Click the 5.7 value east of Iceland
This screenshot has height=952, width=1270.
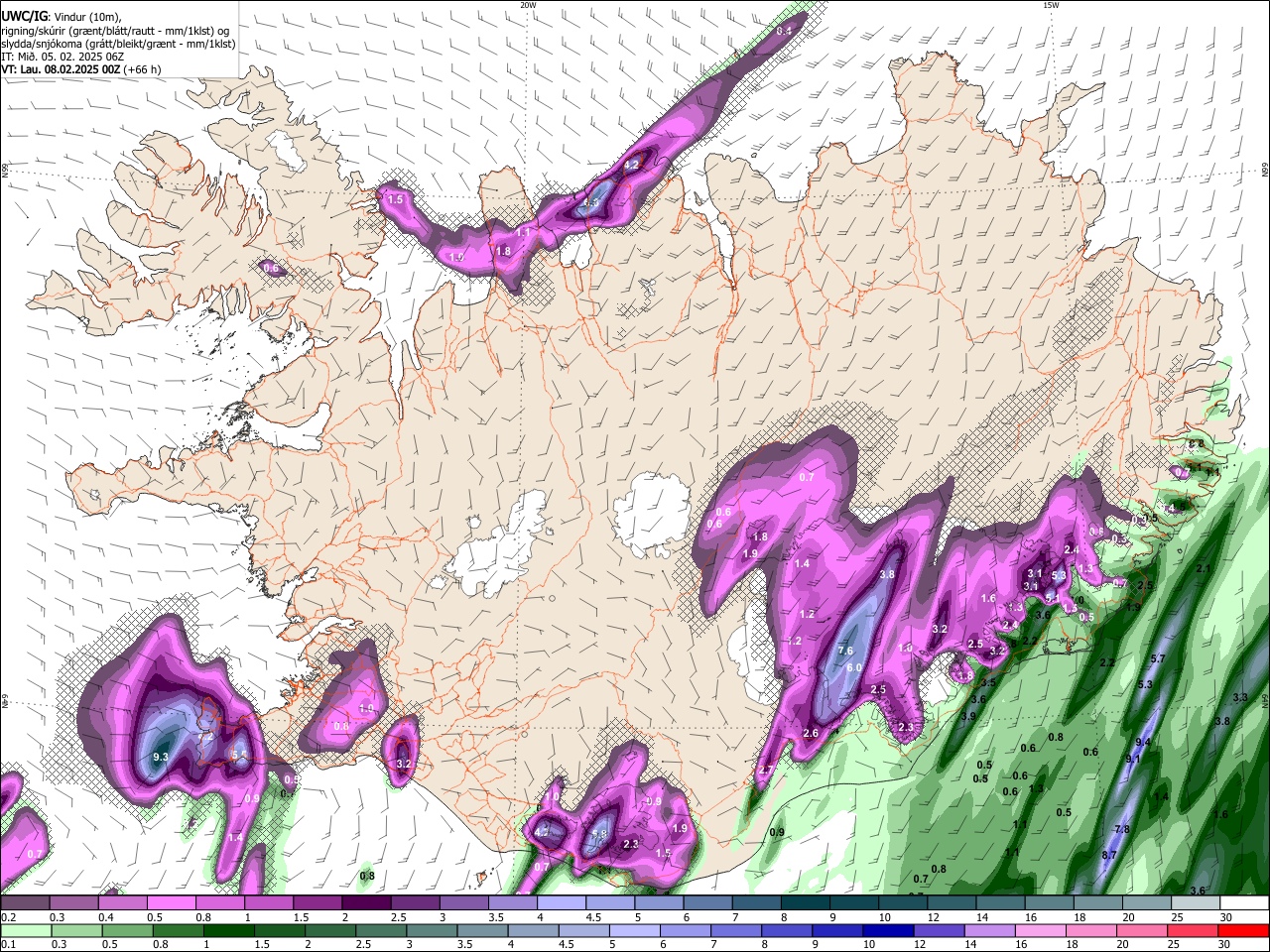(x=1157, y=659)
